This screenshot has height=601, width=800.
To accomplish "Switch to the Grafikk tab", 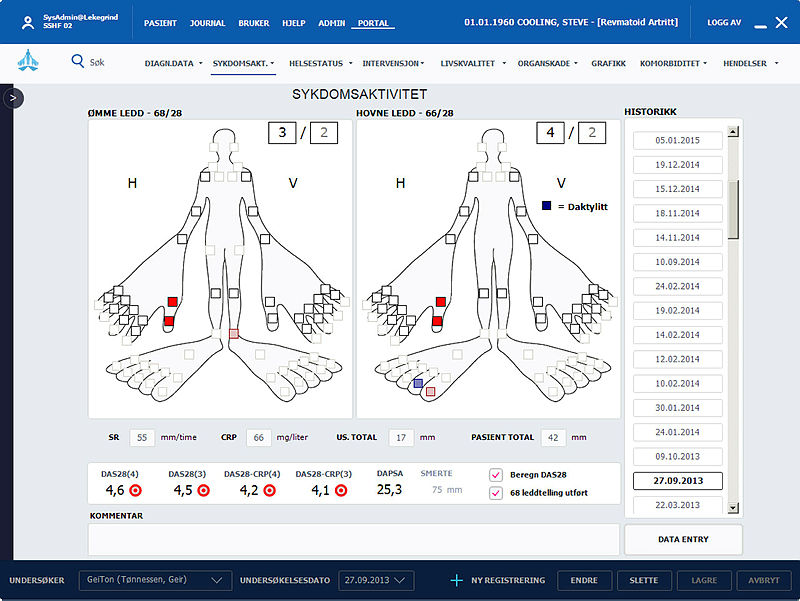I will tap(608, 63).
